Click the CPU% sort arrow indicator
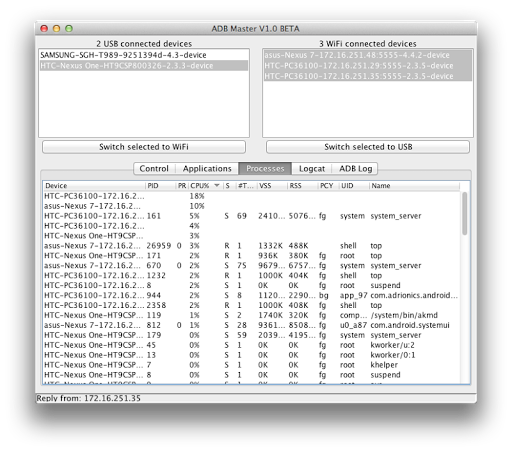 click(217, 185)
